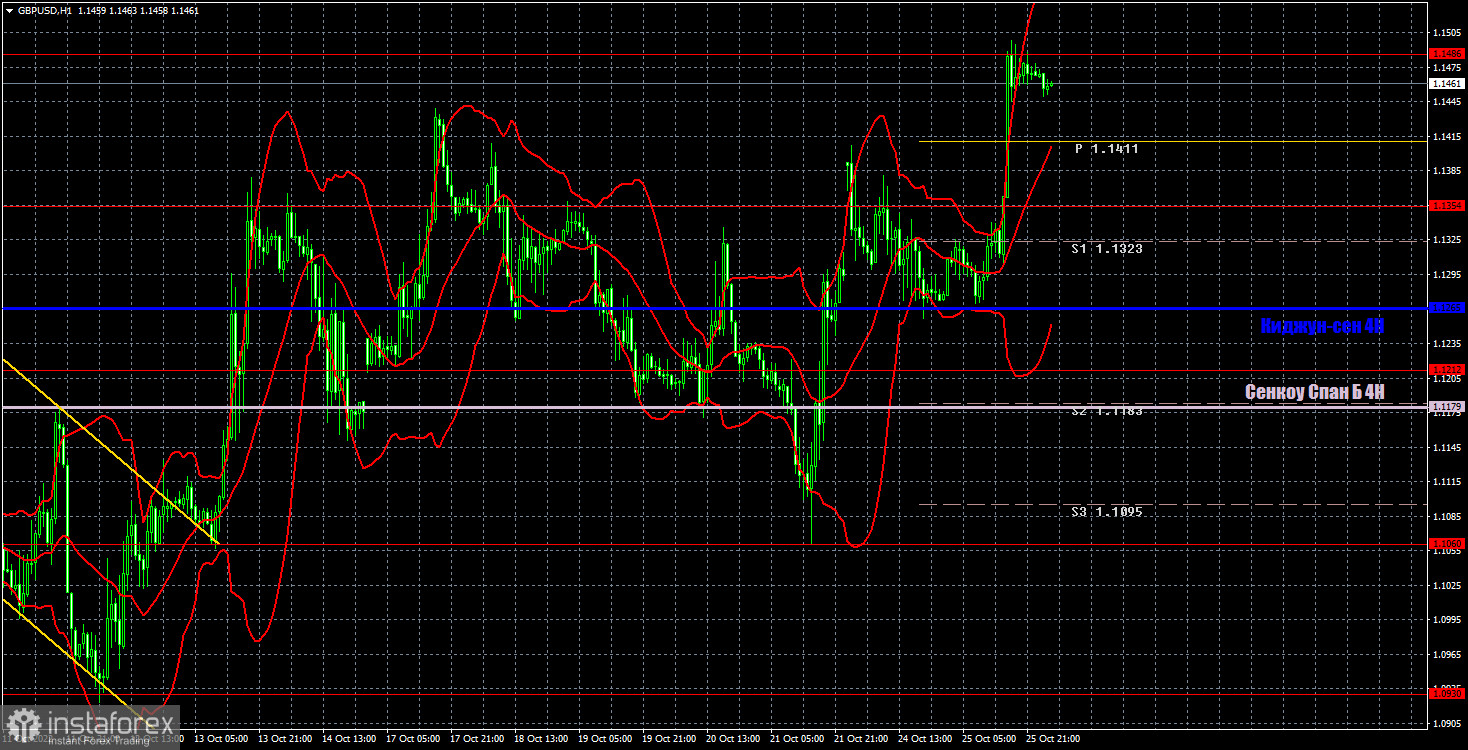
Task: Click the red level tag 1.1212
Action: 1447,370
